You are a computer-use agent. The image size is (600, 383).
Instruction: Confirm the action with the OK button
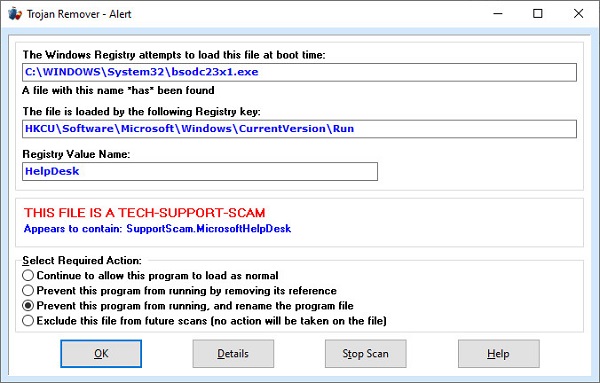(x=101, y=354)
